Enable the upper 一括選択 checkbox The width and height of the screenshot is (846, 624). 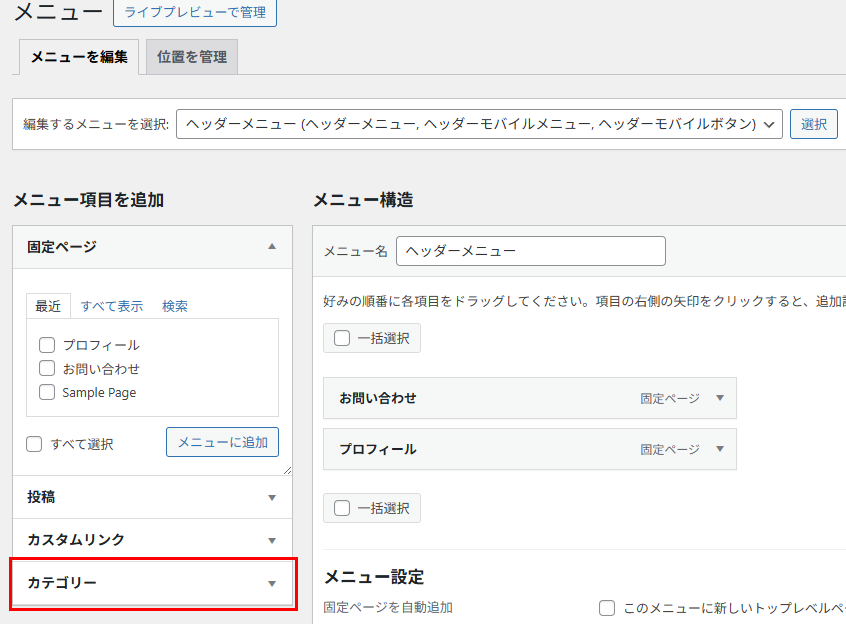(342, 338)
